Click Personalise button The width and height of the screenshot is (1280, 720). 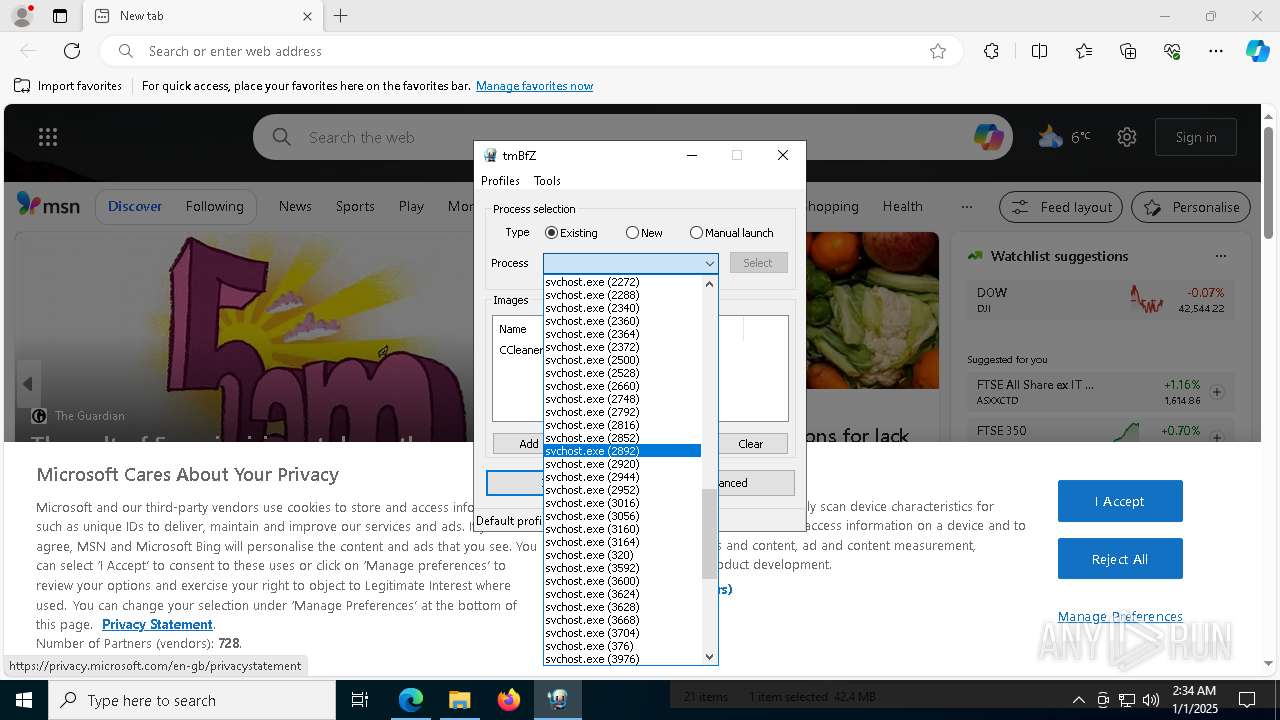1191,207
